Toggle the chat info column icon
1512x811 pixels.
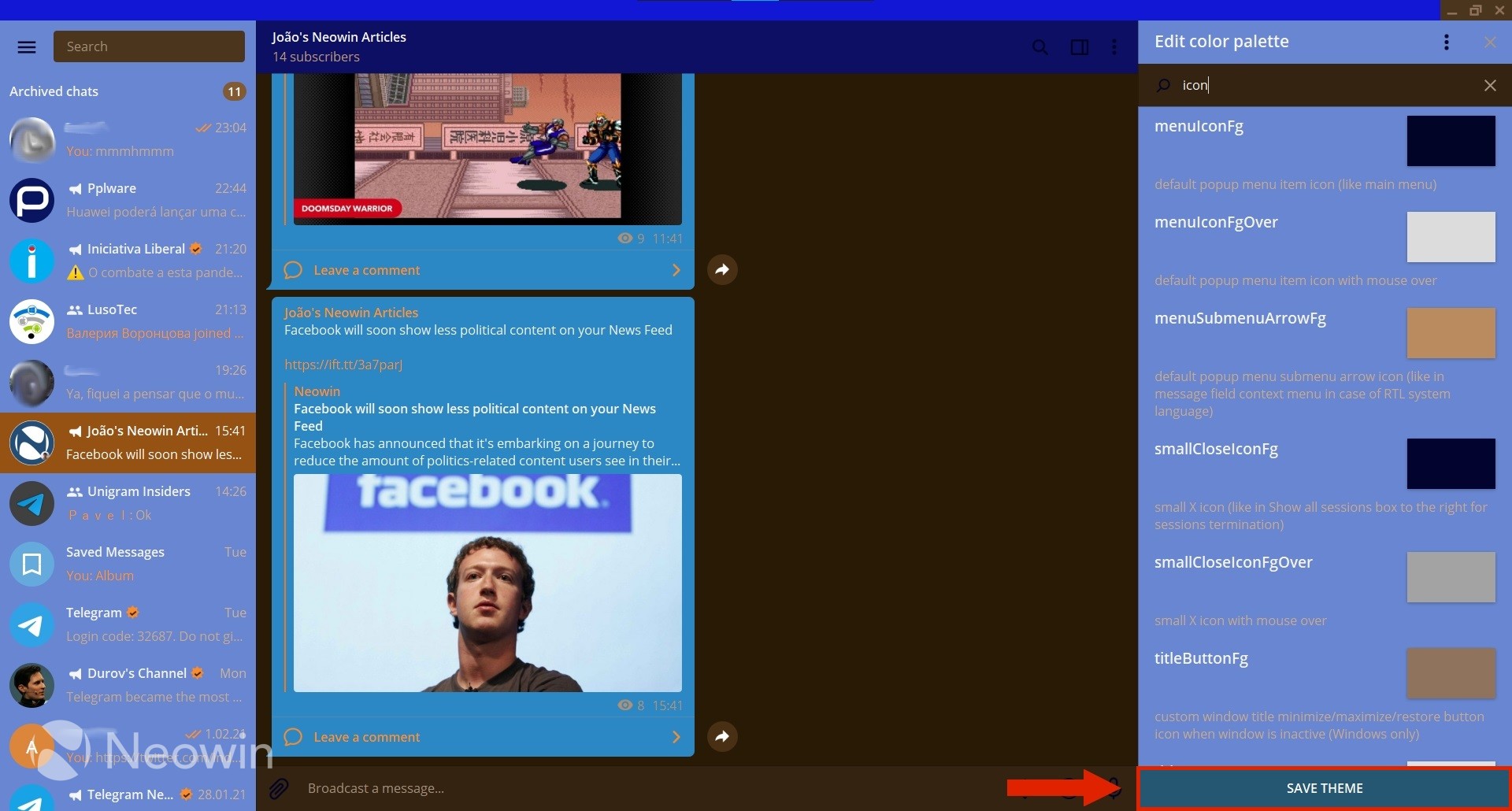(1079, 47)
